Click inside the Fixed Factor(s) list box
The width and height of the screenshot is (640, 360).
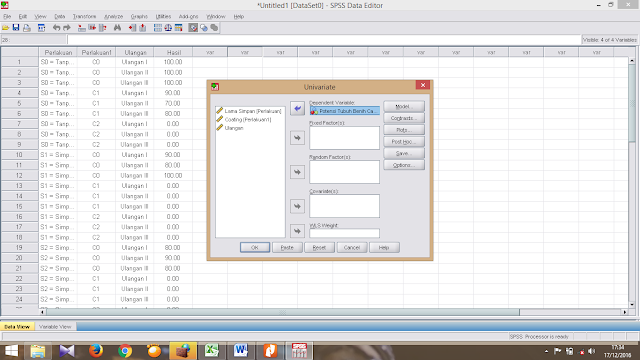click(x=344, y=138)
